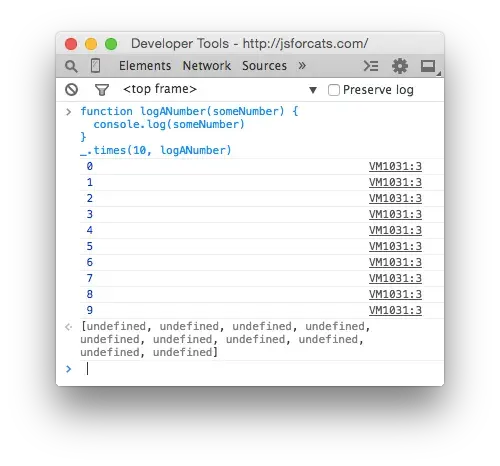This screenshot has height=466, width=500.
Task: Clear the console log
Action: 72,89
